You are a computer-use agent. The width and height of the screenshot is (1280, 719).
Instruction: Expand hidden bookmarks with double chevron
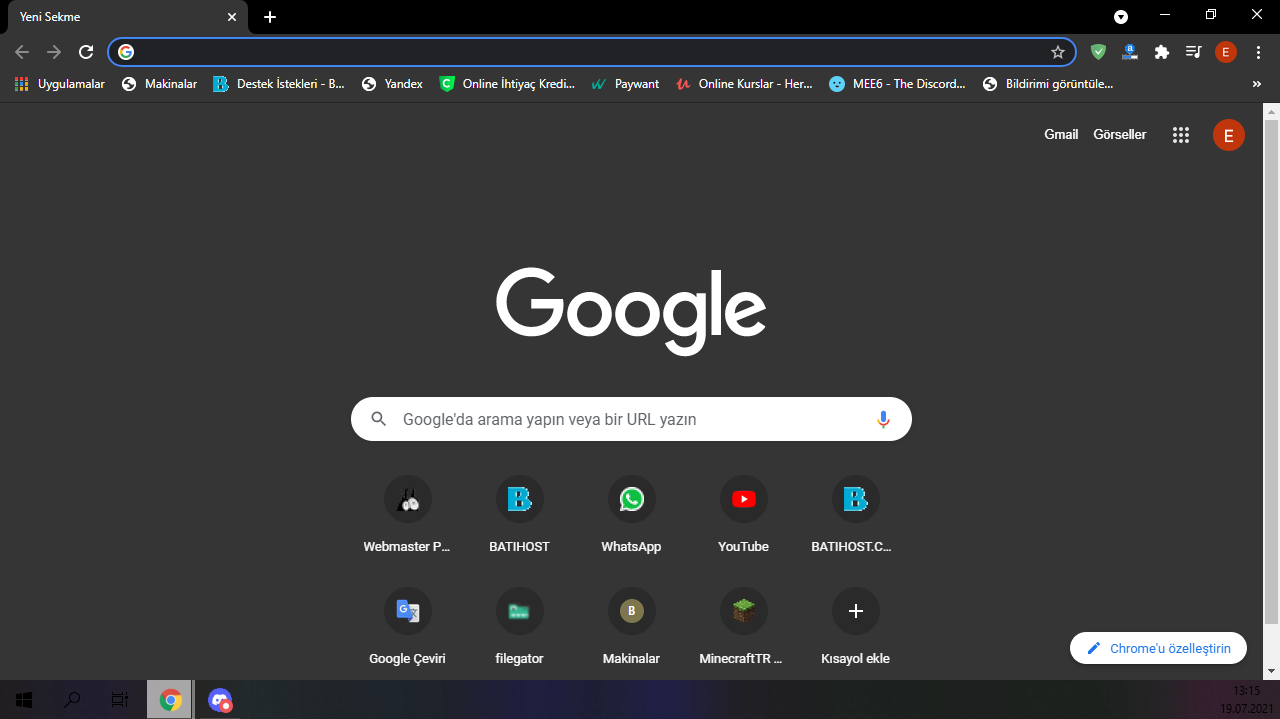pos(1257,84)
